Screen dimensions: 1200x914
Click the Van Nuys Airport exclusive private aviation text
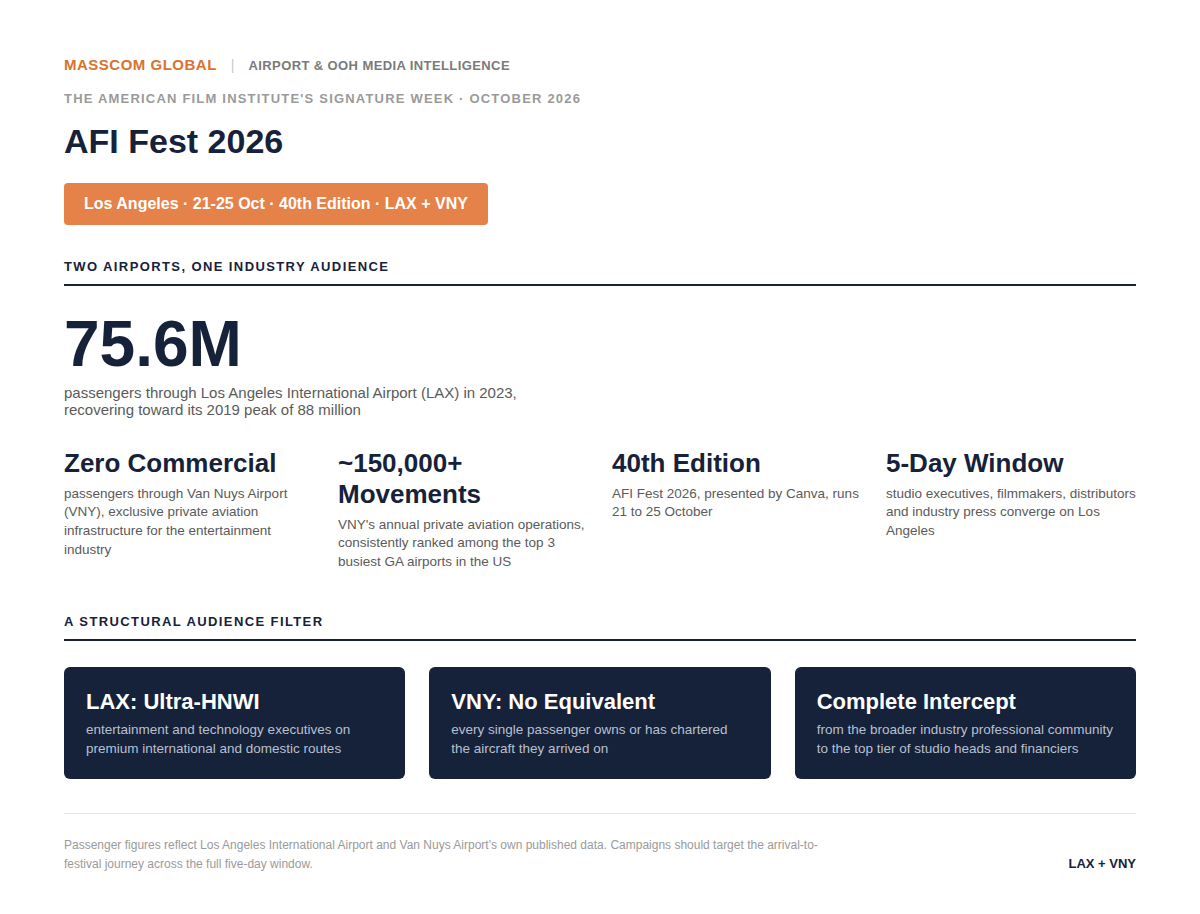tap(176, 521)
